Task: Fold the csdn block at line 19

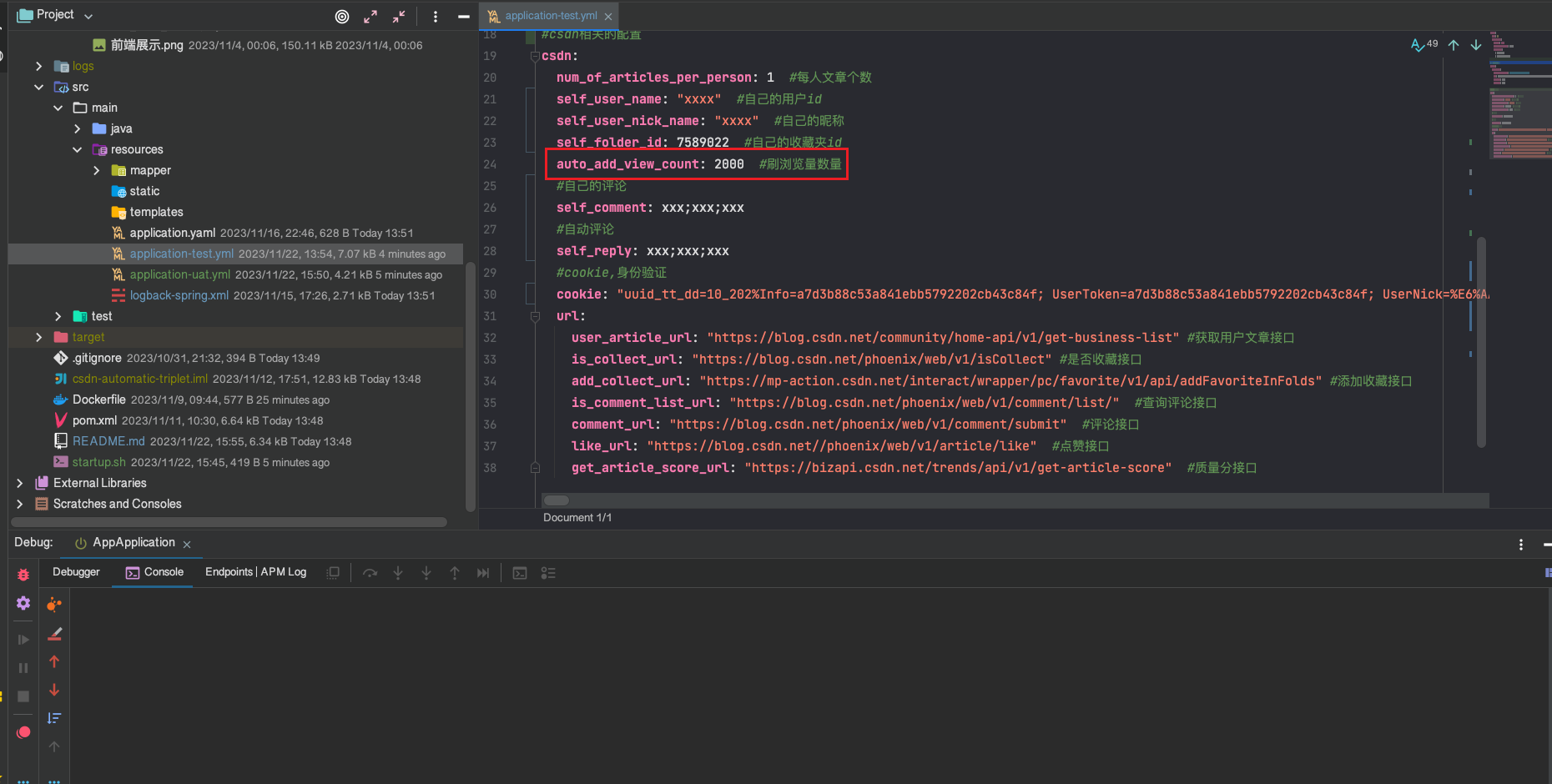Action: 535,56
